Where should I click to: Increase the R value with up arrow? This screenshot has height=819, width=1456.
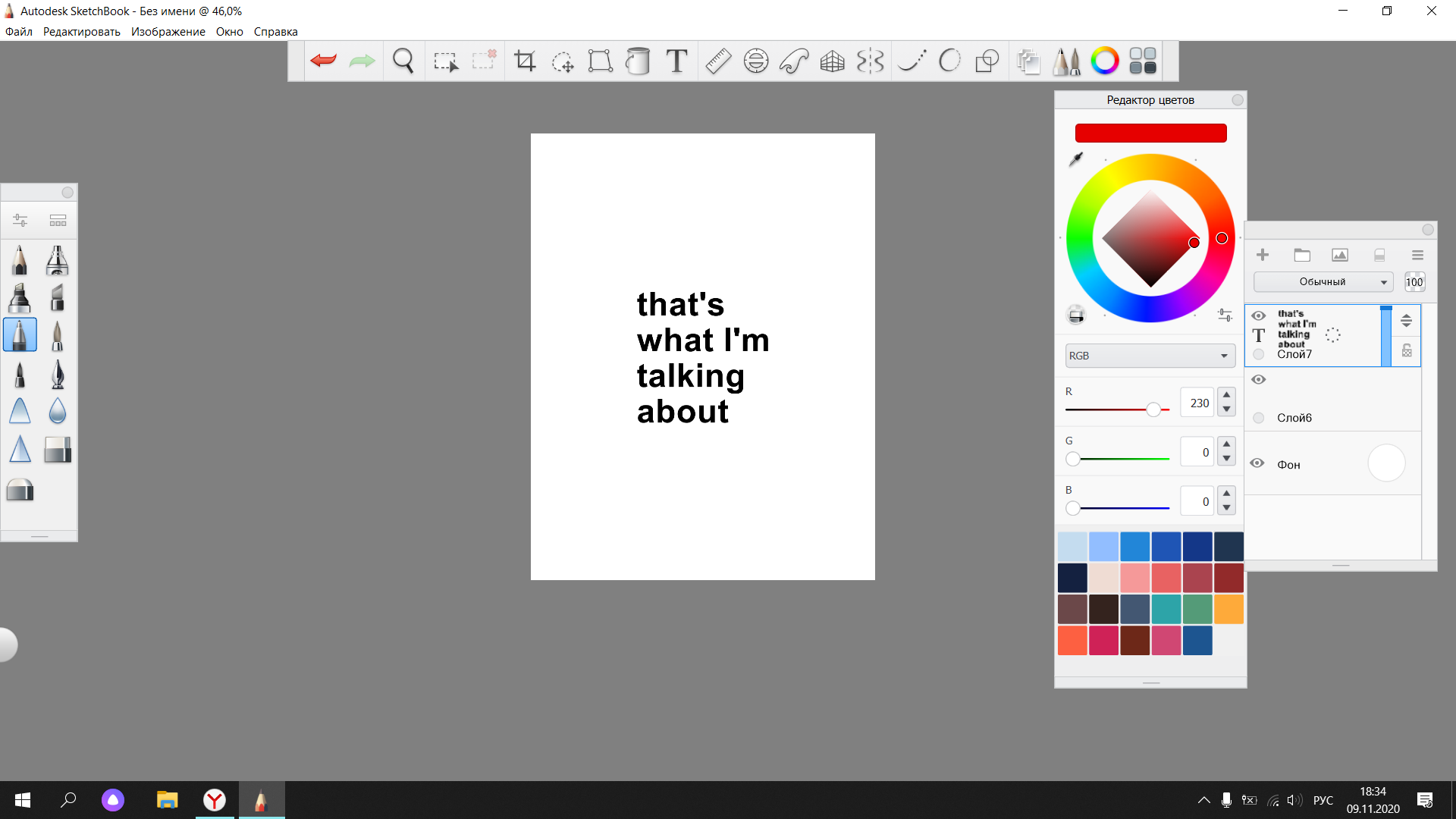[x=1226, y=395]
